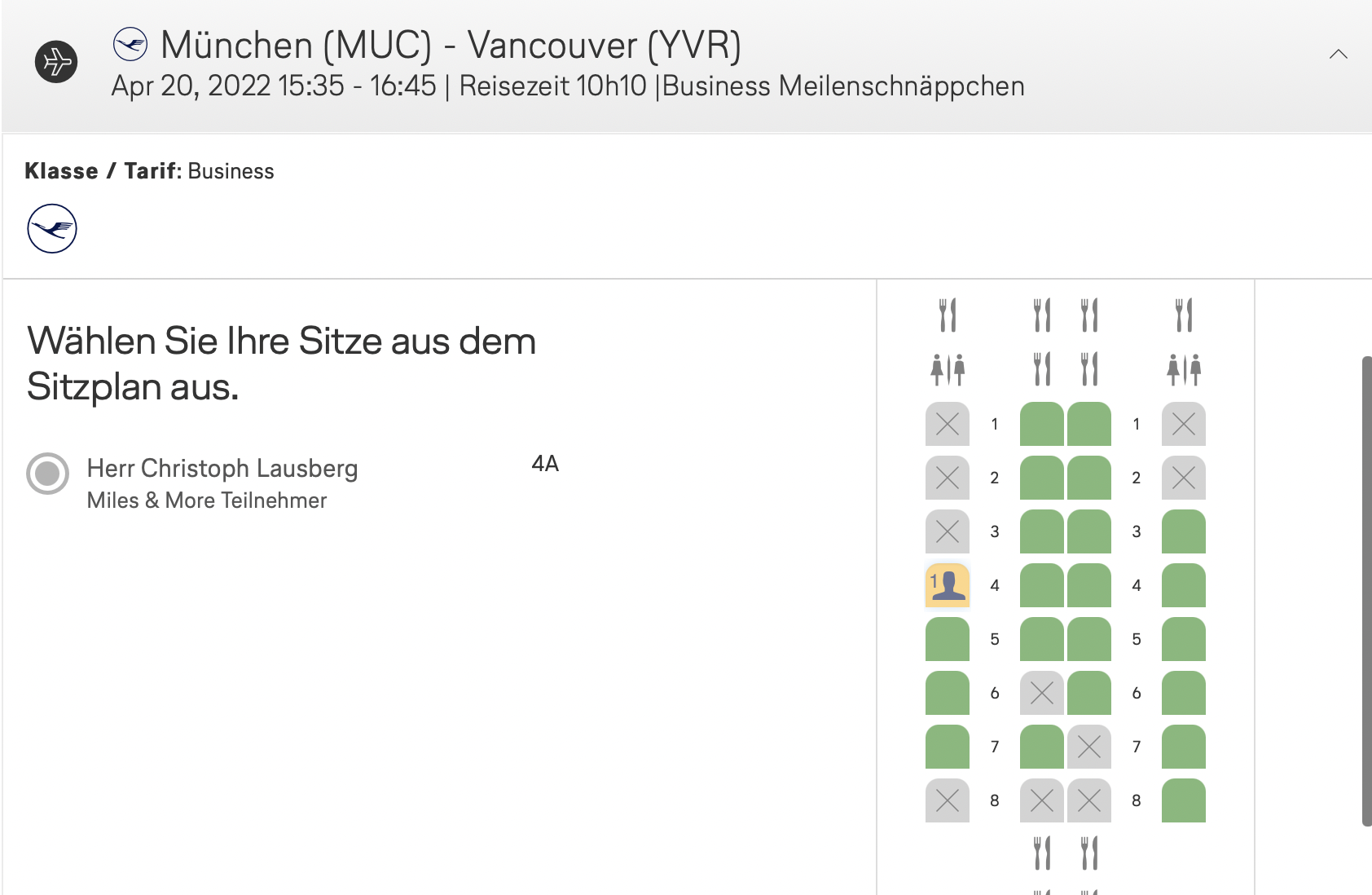
Task: Choose the left window seat in row 6
Action: coord(948,693)
